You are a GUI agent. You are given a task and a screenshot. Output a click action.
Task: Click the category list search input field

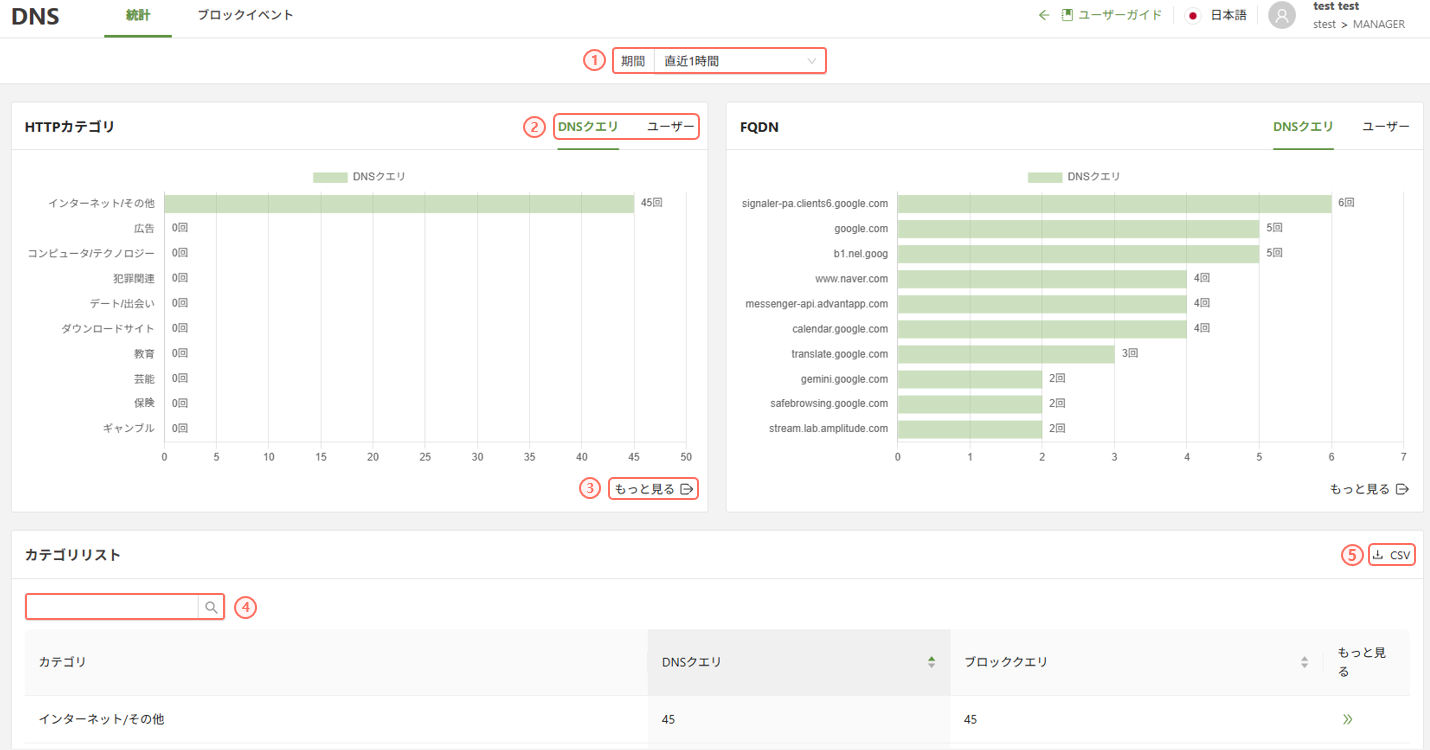coord(112,607)
